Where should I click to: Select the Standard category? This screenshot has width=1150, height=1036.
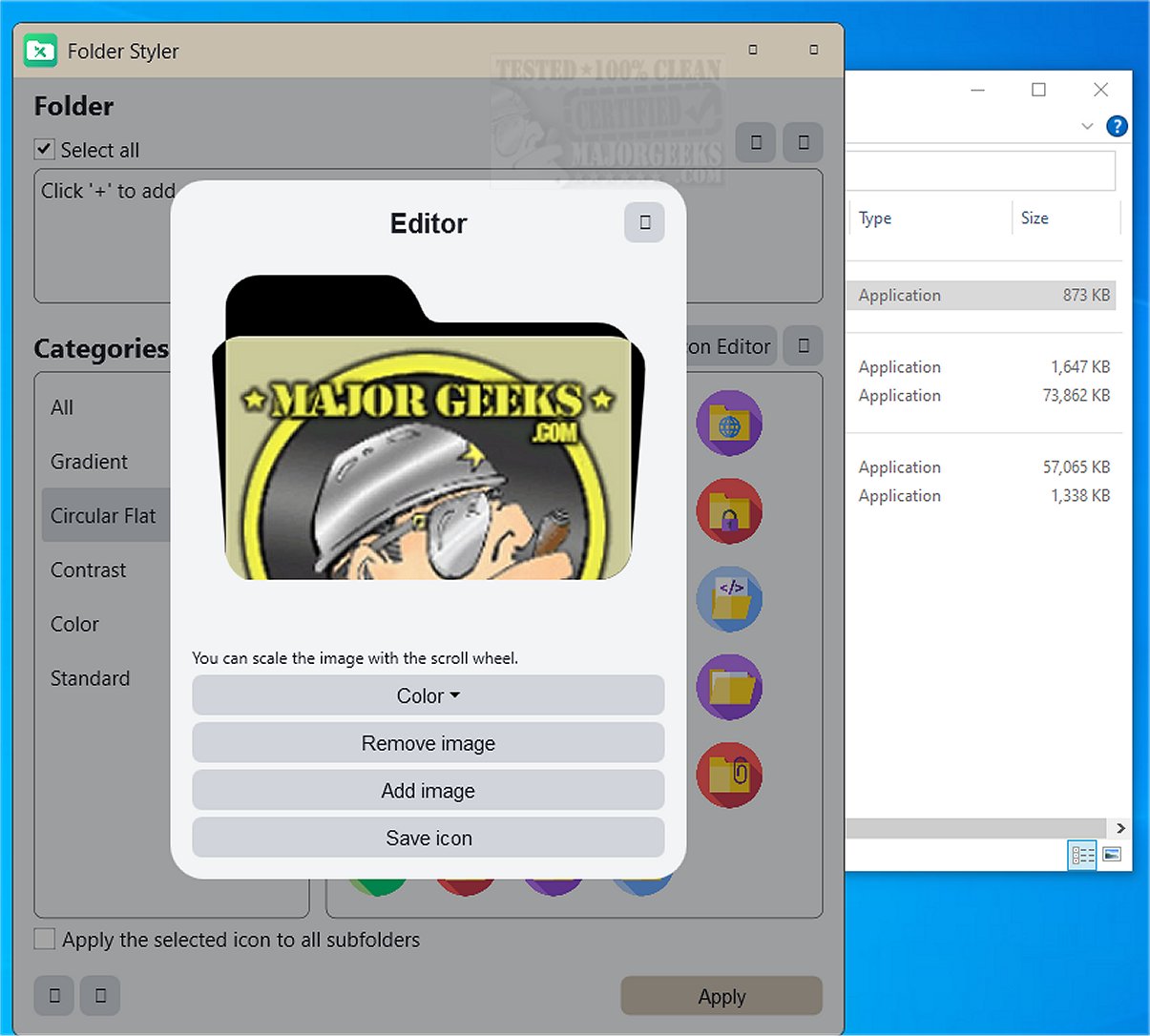tap(90, 678)
